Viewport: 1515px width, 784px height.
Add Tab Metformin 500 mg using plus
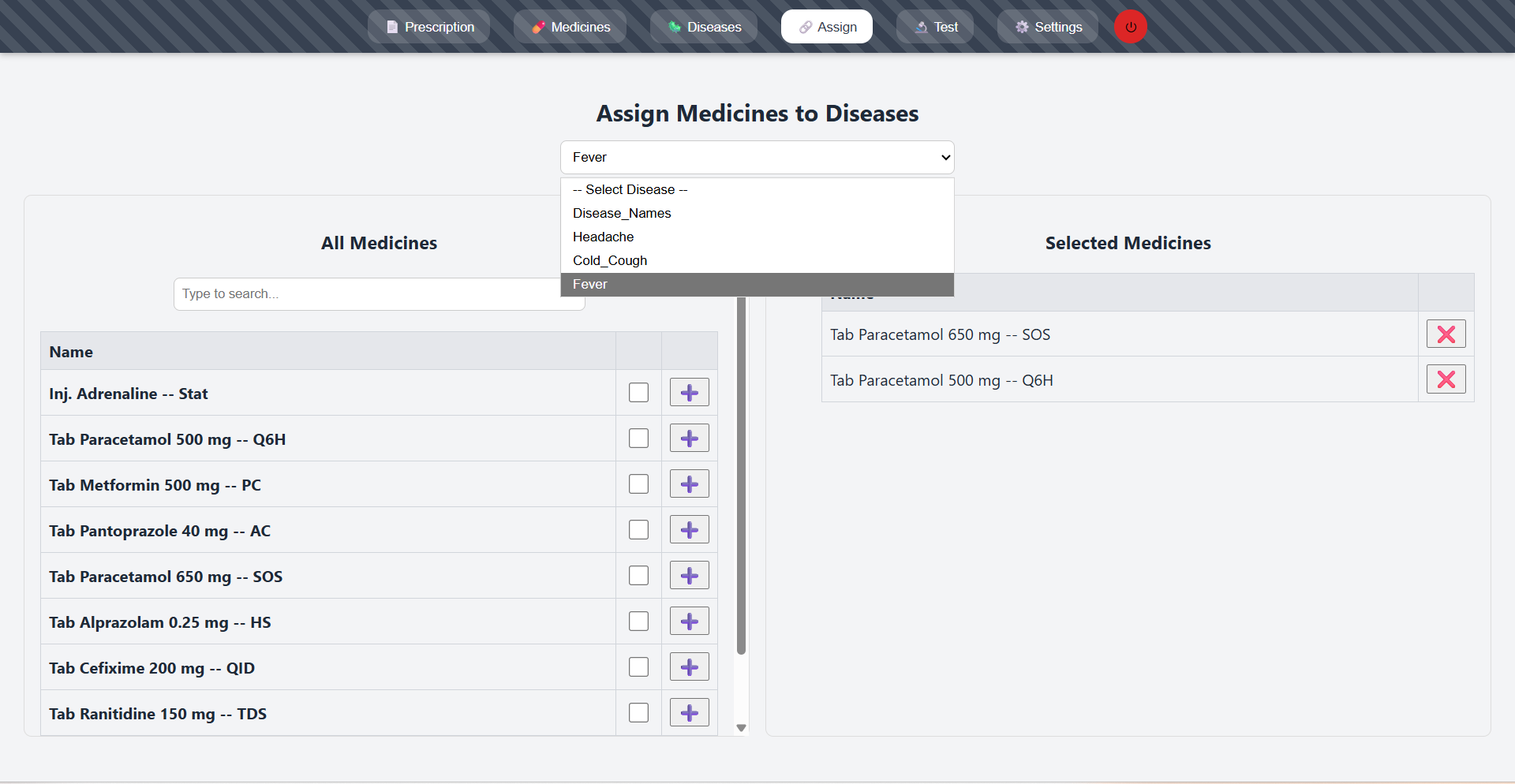689,484
